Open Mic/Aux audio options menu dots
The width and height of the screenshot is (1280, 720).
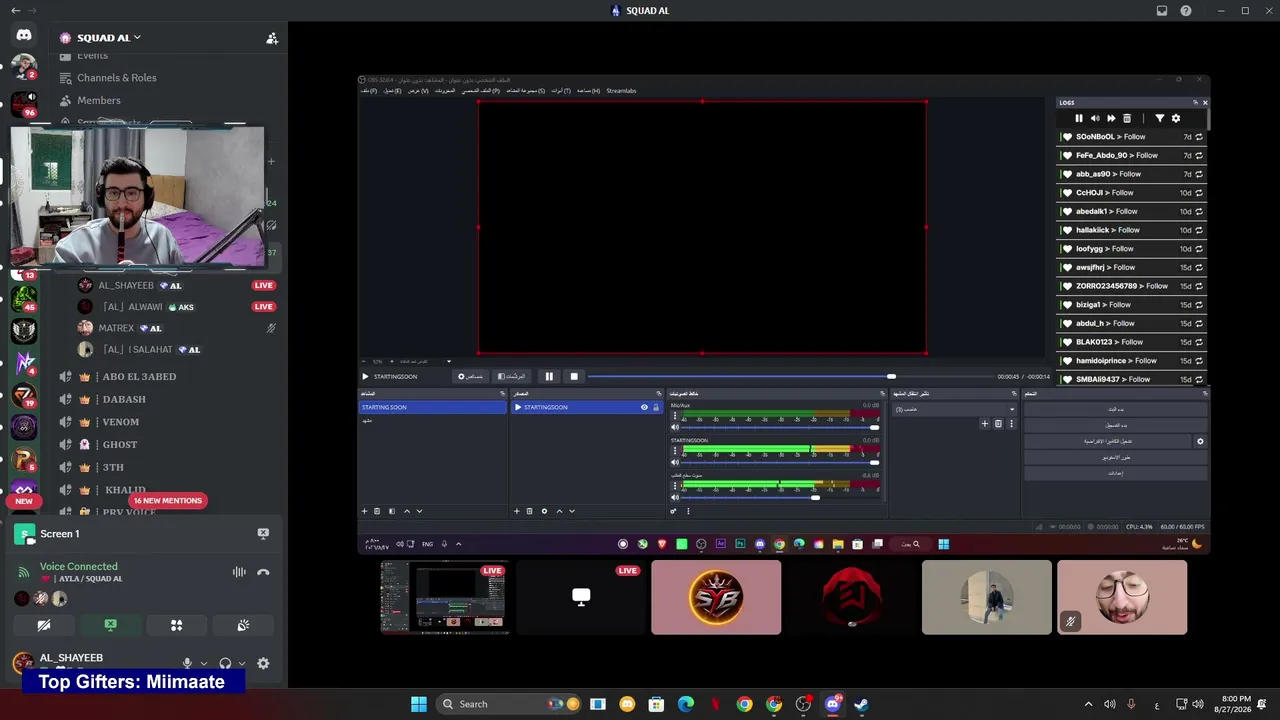coord(674,417)
